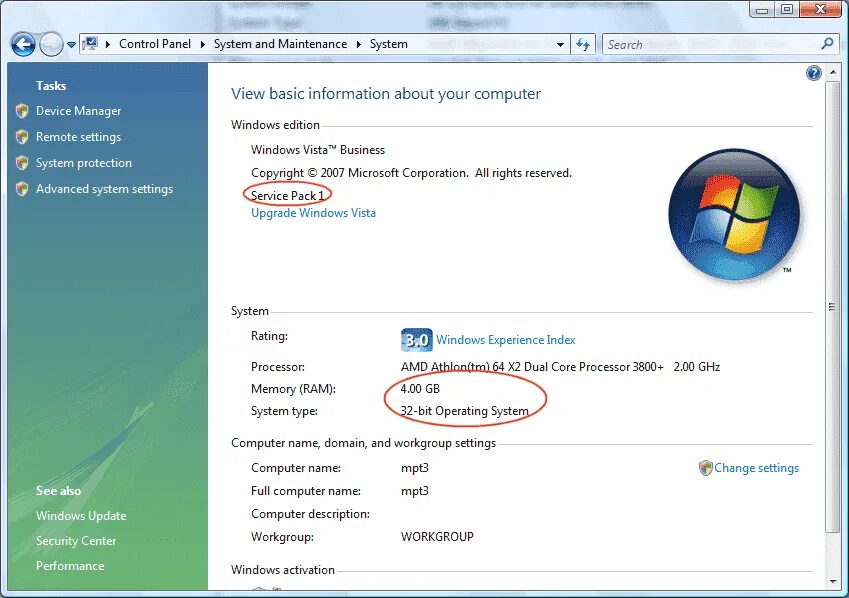Image resolution: width=849 pixels, height=598 pixels.
Task: Click the Forward navigation arrow button
Action: pos(51,44)
